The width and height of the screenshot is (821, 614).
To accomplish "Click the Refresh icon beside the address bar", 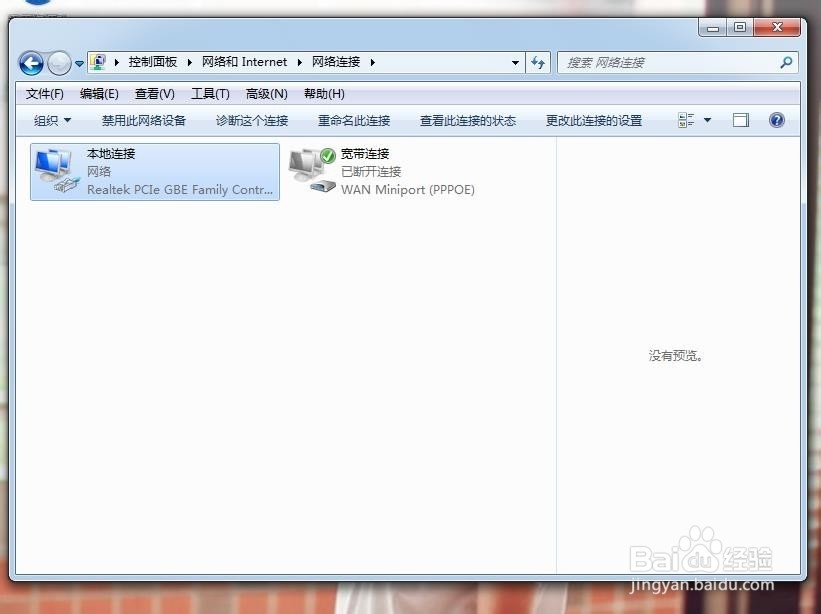I will coord(538,62).
